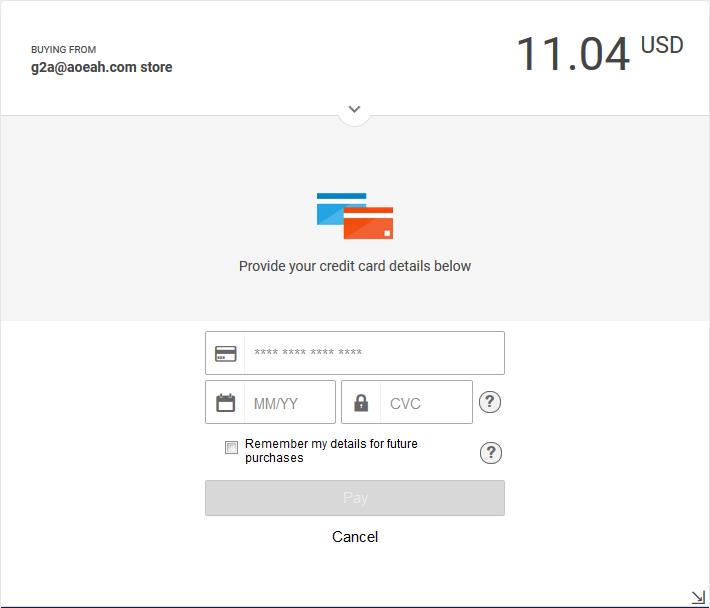Image resolution: width=710 pixels, height=608 pixels.
Task: Click the Pay button
Action: coord(355,498)
